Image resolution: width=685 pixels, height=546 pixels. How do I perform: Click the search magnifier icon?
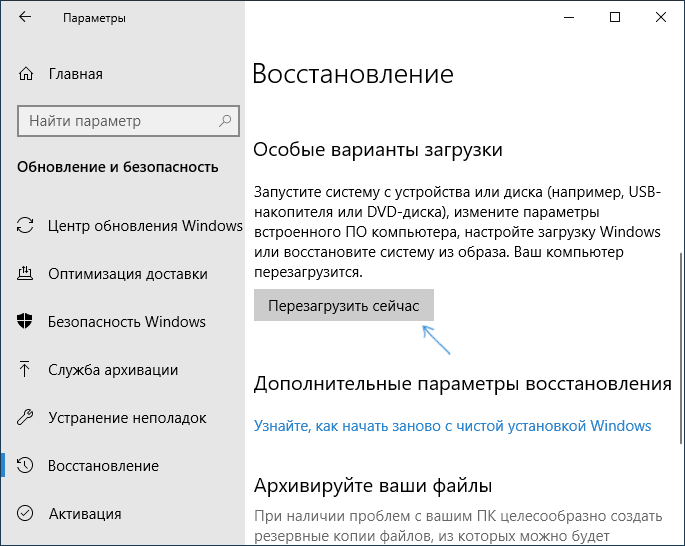coord(225,121)
